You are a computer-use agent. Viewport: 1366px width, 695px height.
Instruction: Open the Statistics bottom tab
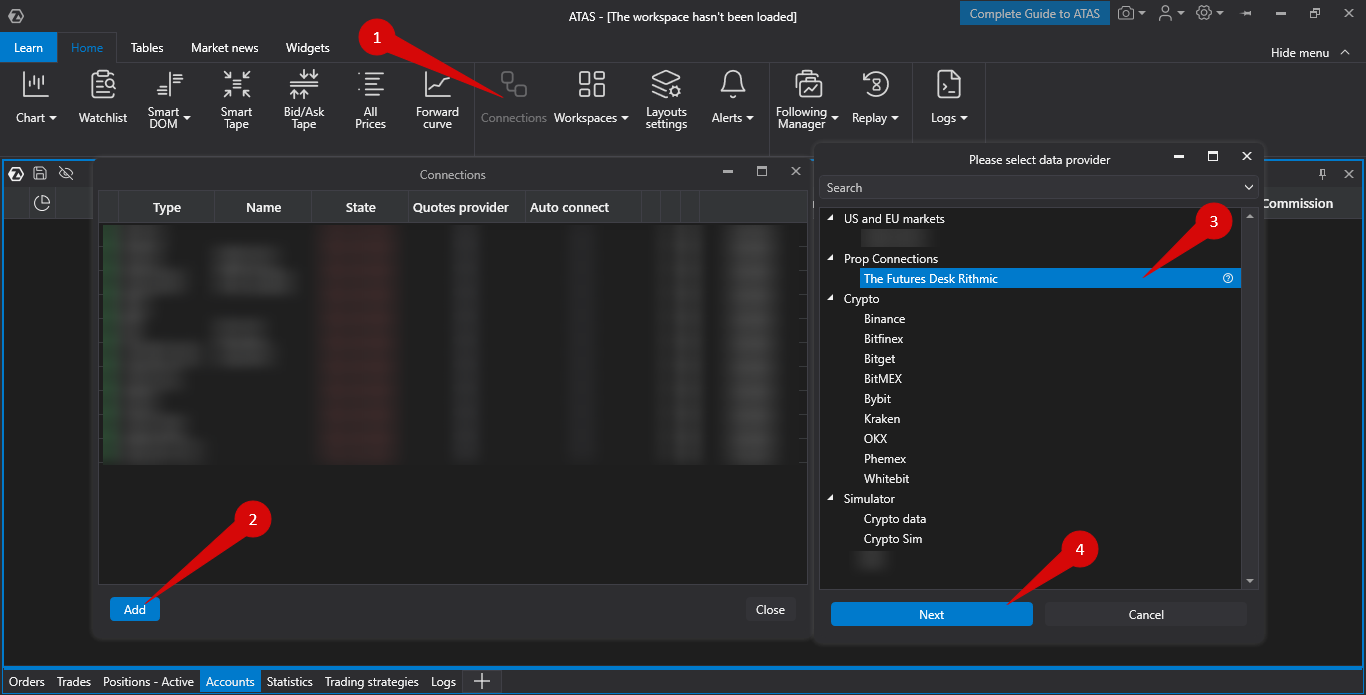290,682
